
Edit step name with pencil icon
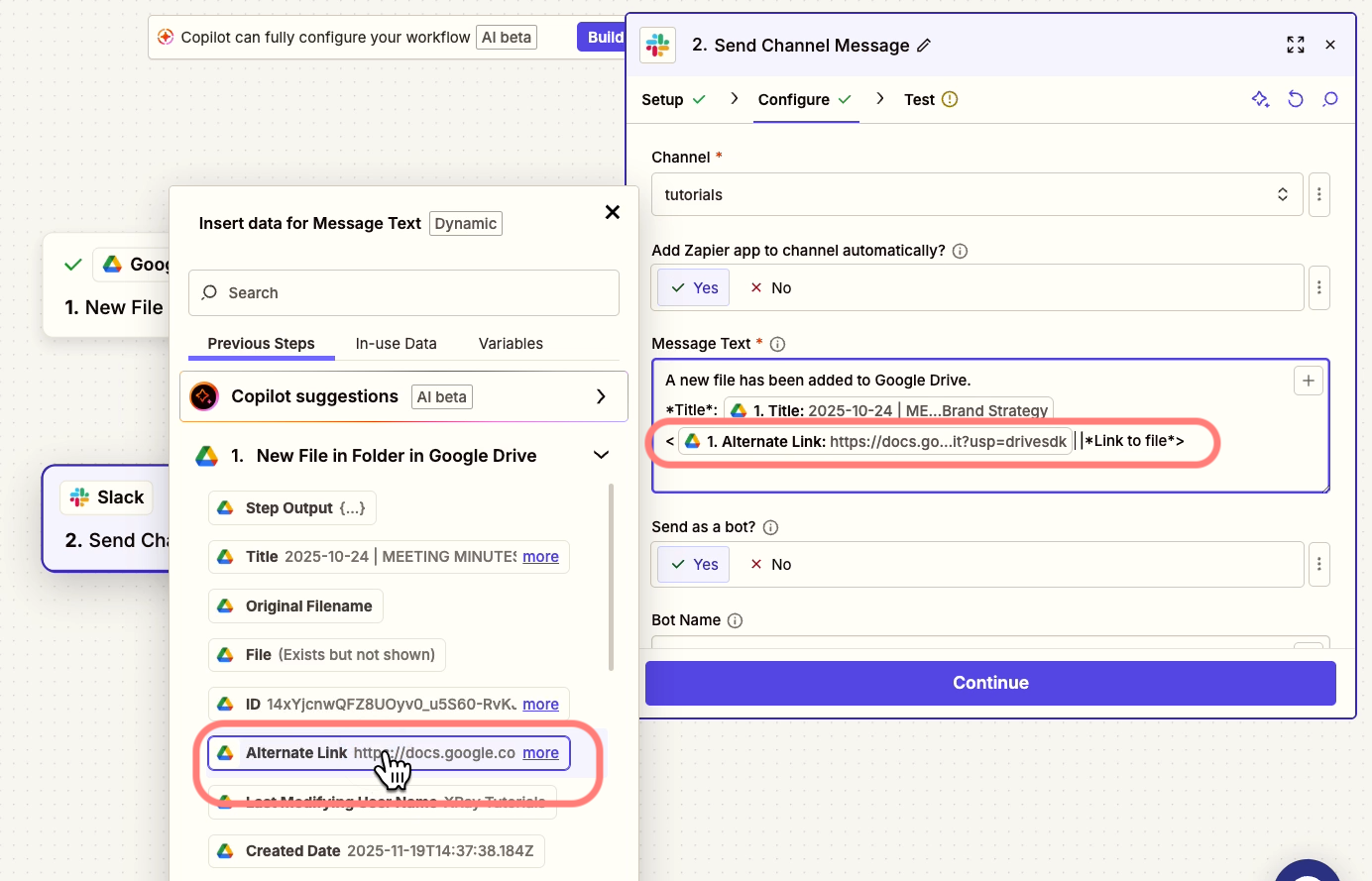(x=924, y=46)
